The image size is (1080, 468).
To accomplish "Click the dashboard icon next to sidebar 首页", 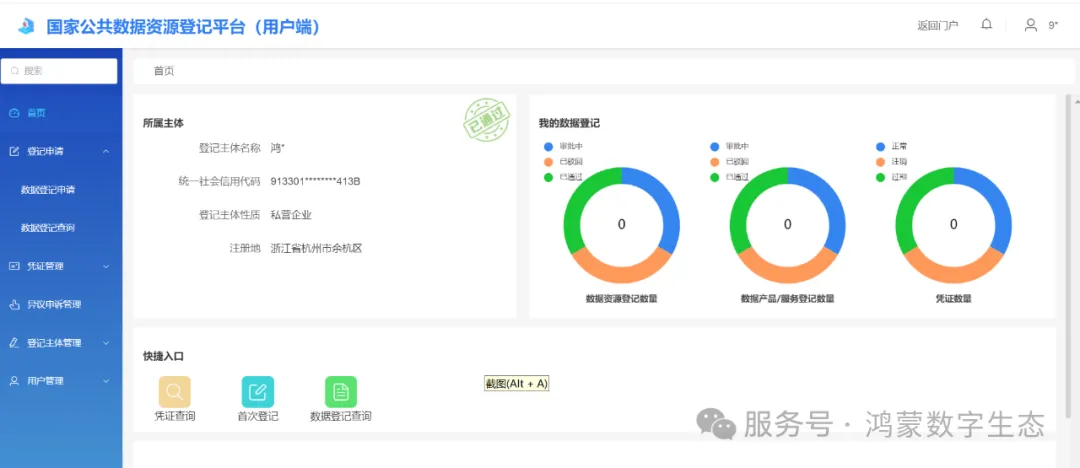I will pos(14,113).
